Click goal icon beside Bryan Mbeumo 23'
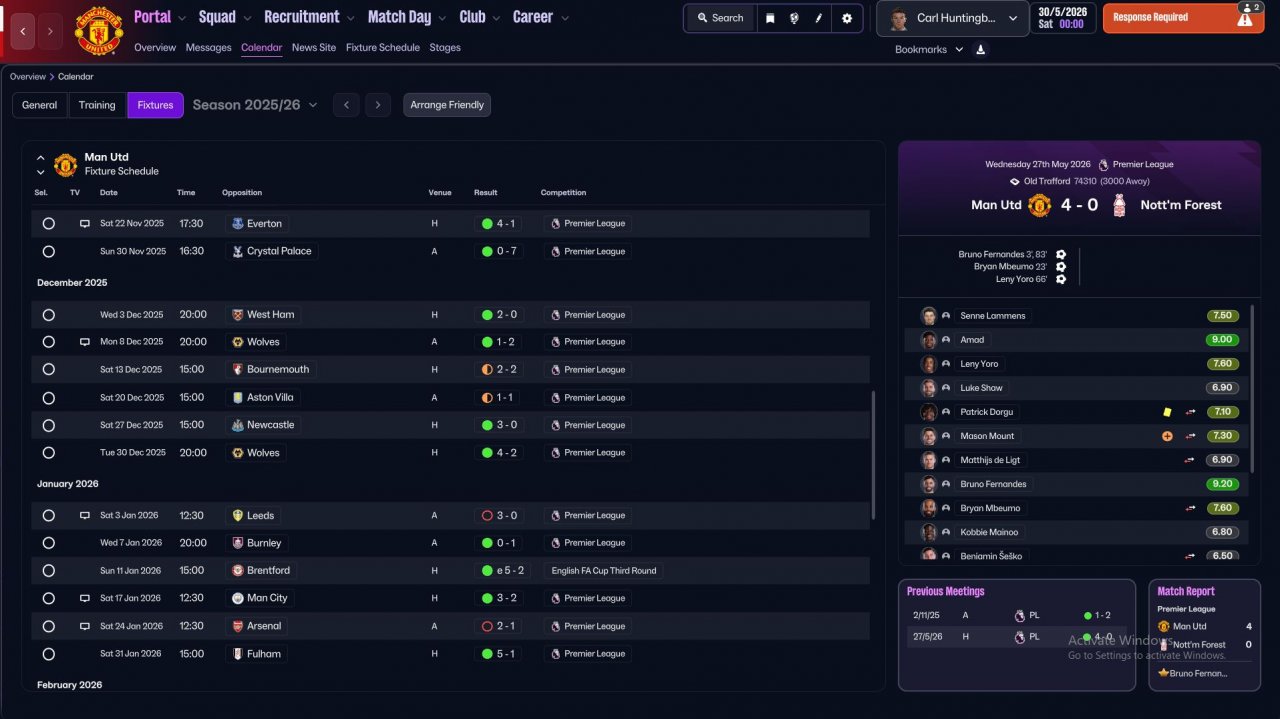Image resolution: width=1280 pixels, height=719 pixels. [1061, 267]
